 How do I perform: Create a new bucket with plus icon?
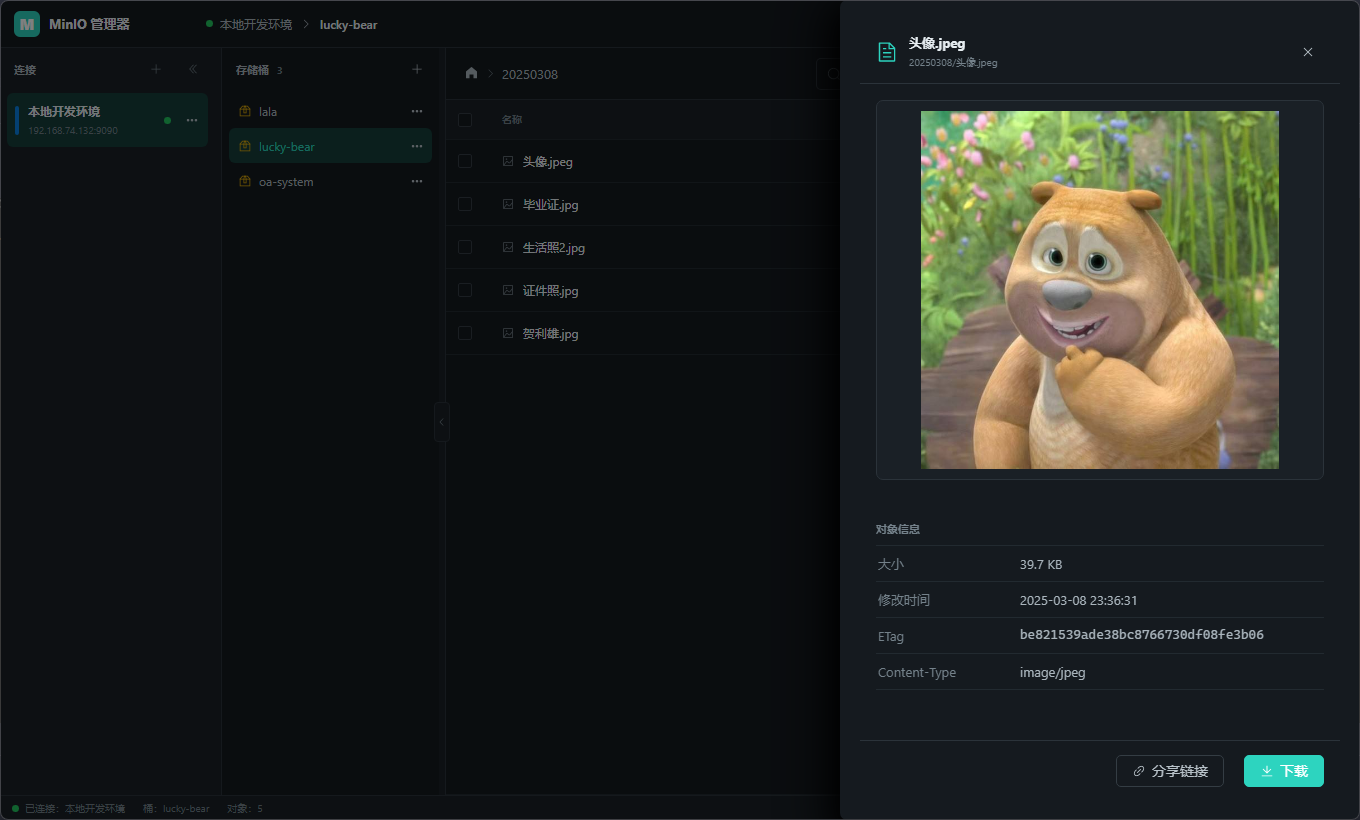tap(417, 70)
